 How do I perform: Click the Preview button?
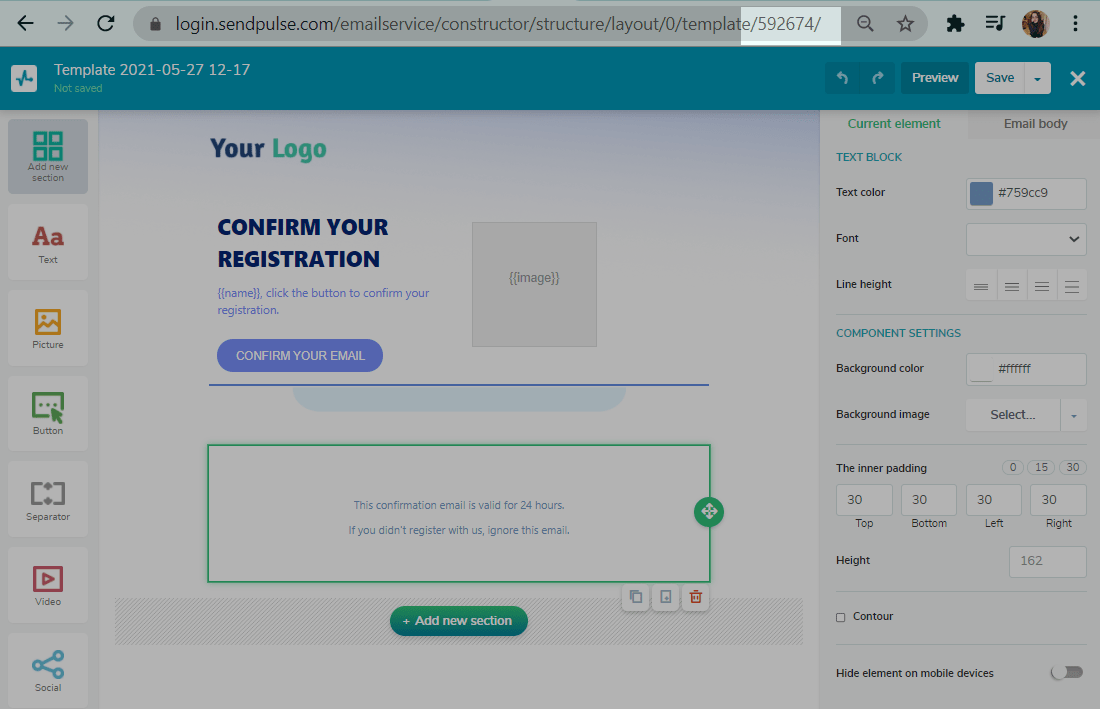[x=935, y=78]
